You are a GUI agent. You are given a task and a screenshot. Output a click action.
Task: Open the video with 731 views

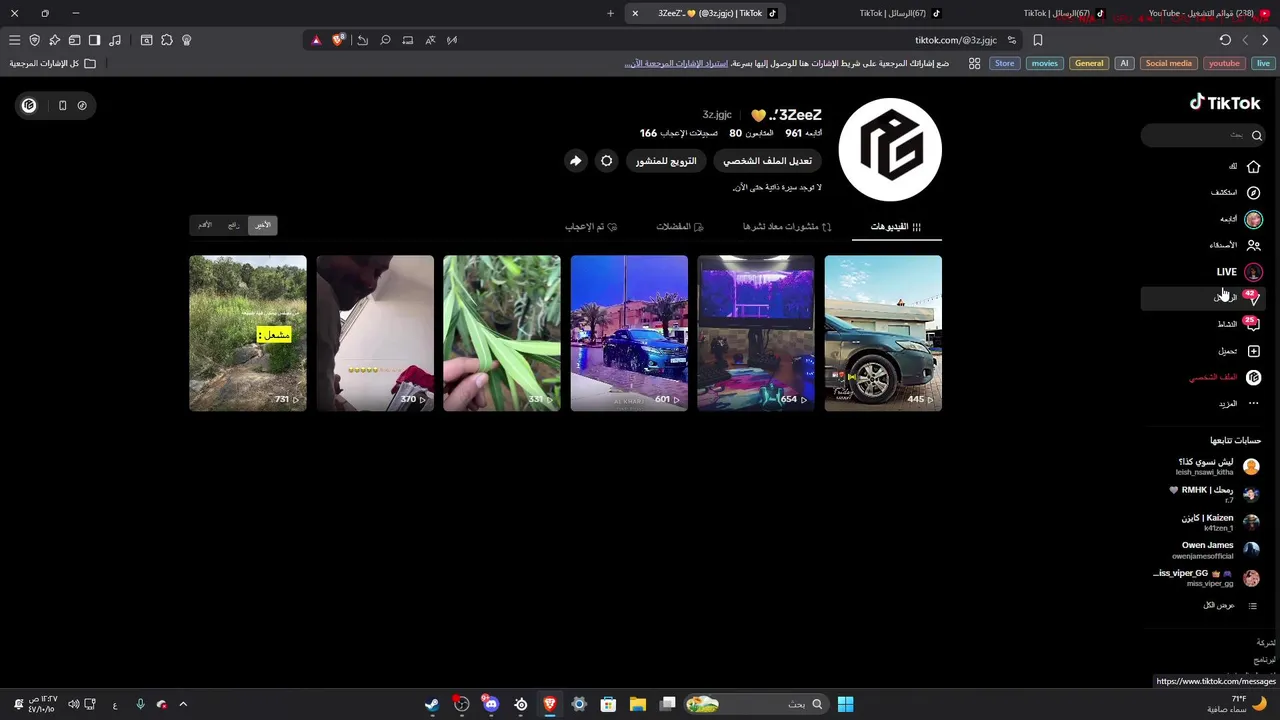pyautogui.click(x=248, y=333)
